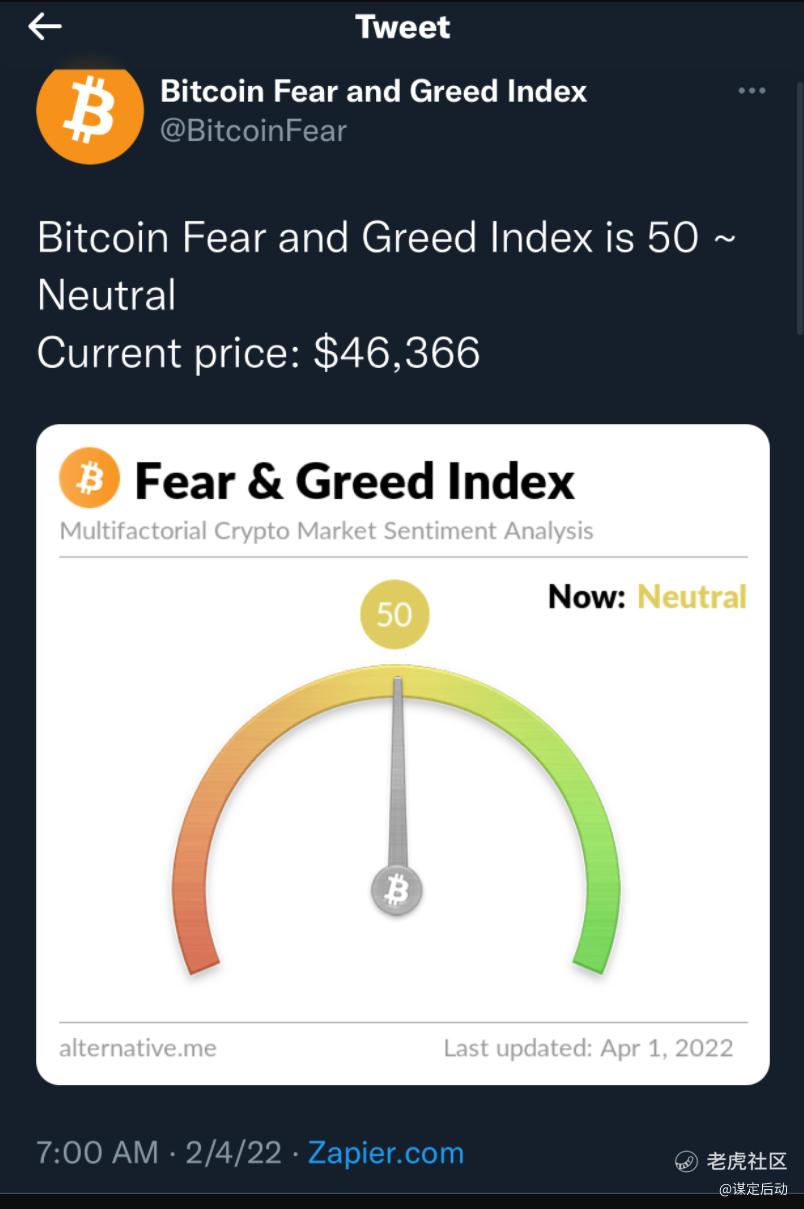
Task: Click the 7:00 AM 2/4/22 timestamp
Action: [159, 1152]
